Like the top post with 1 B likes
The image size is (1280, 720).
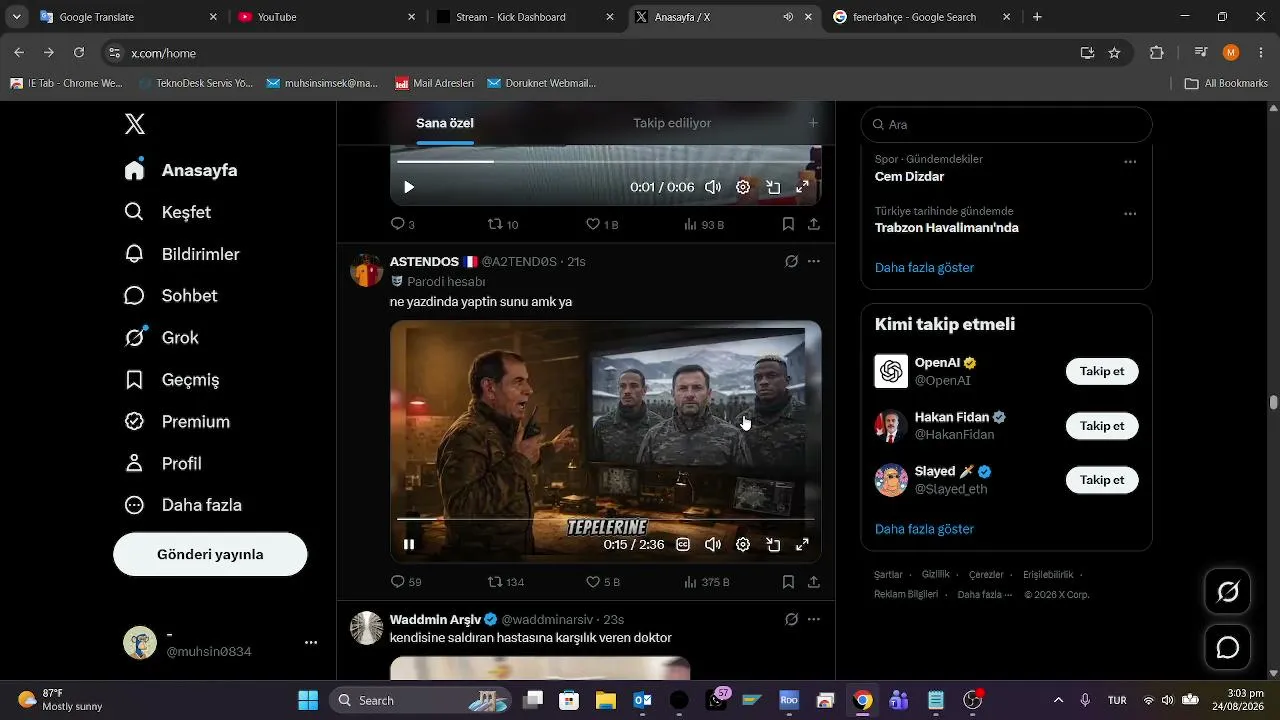[x=602, y=224]
